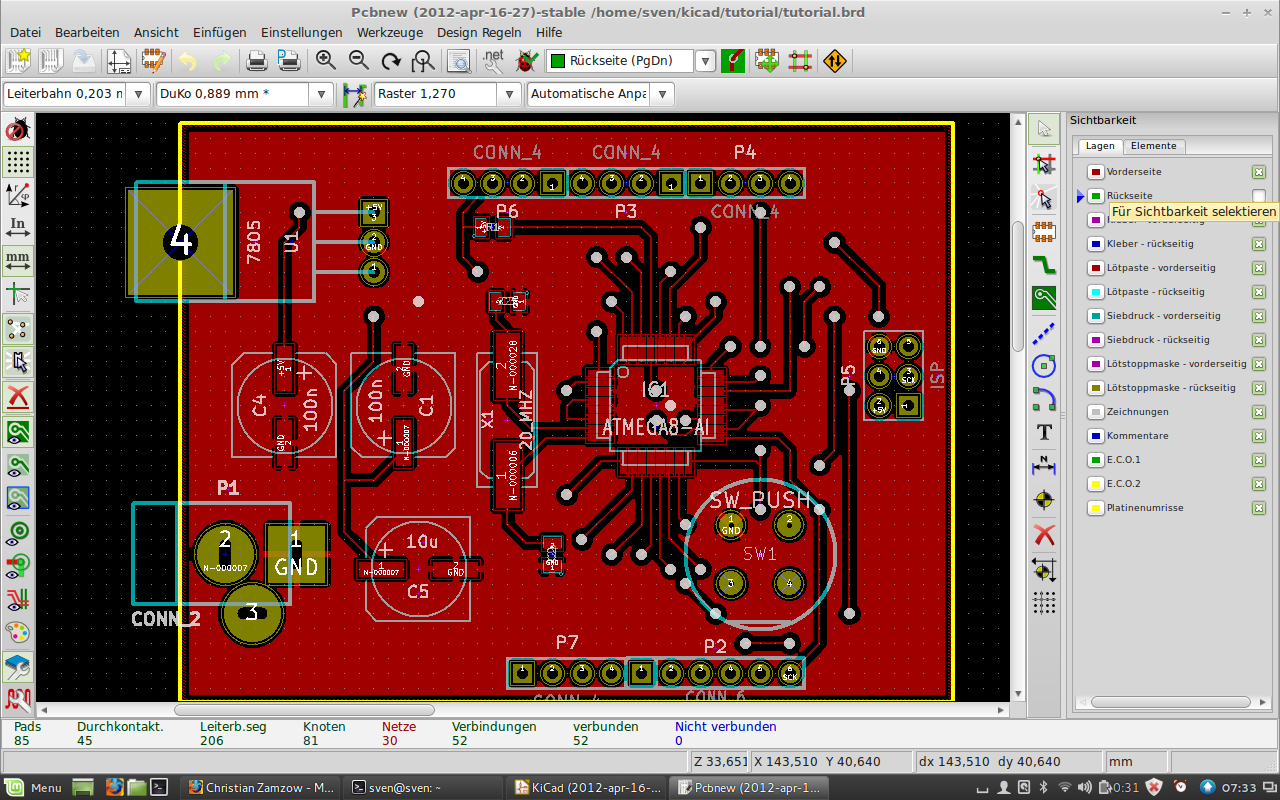This screenshot has width=1280, height=800.
Task: Open the Werkzeuge menu
Action: coord(390,32)
